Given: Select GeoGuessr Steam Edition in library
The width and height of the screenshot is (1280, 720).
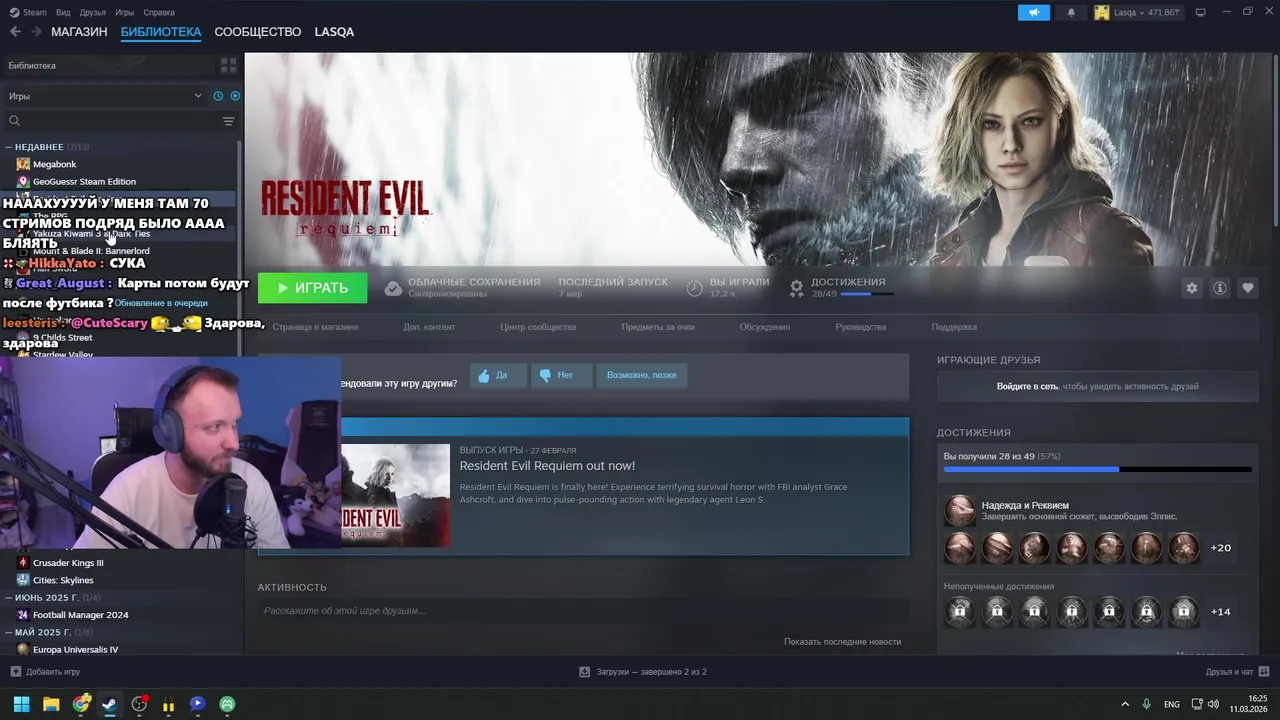Looking at the screenshot, I should pyautogui.click(x=84, y=181).
